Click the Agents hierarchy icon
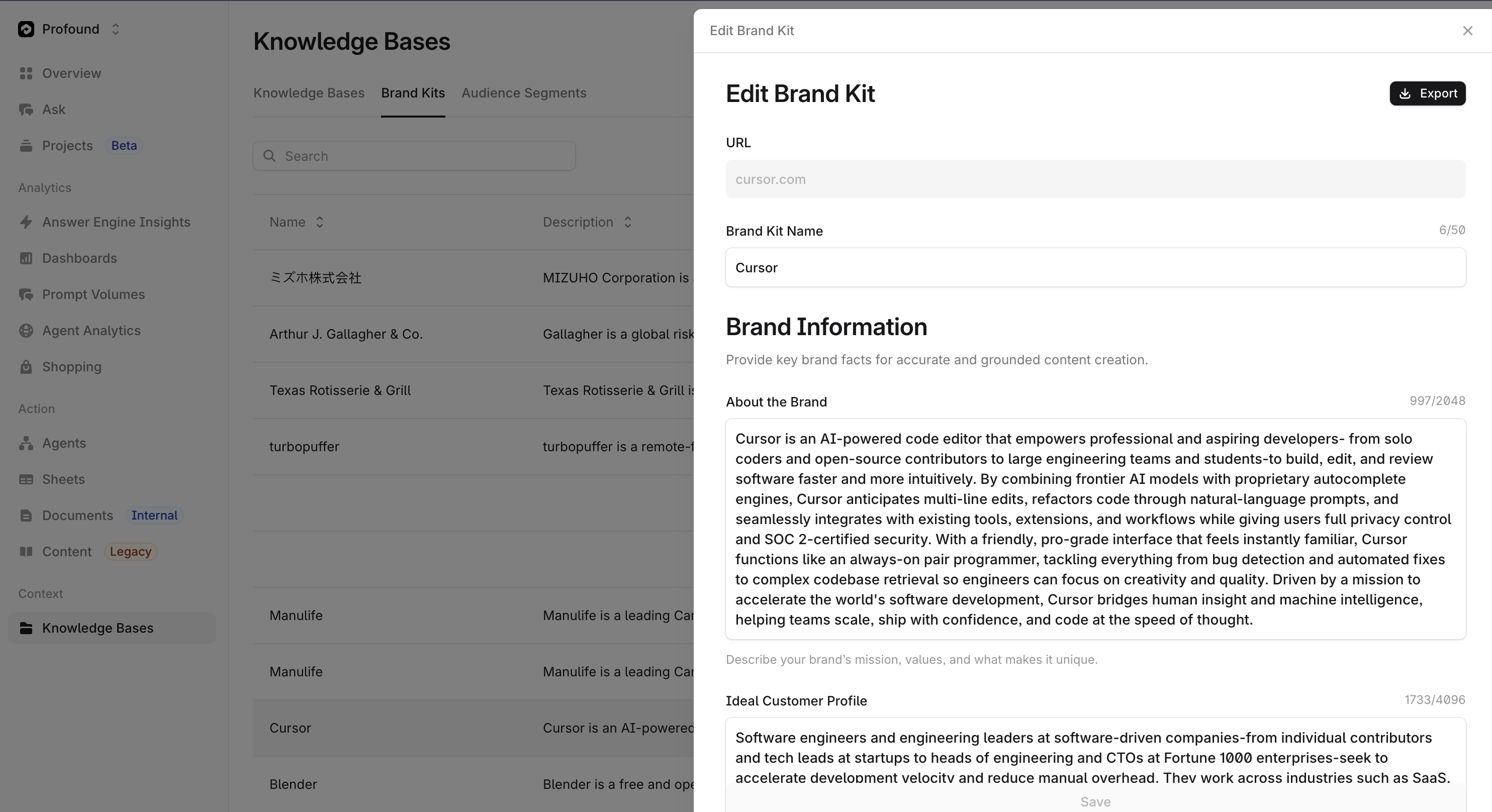Viewport: 1492px width, 812px height. pyautogui.click(x=26, y=443)
